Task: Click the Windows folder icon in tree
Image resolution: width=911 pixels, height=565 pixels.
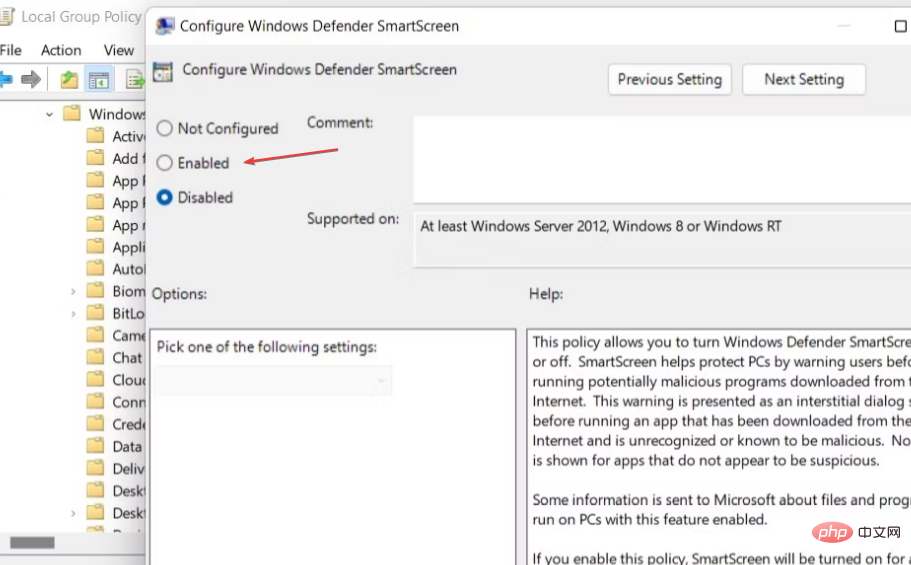Action: (x=71, y=113)
